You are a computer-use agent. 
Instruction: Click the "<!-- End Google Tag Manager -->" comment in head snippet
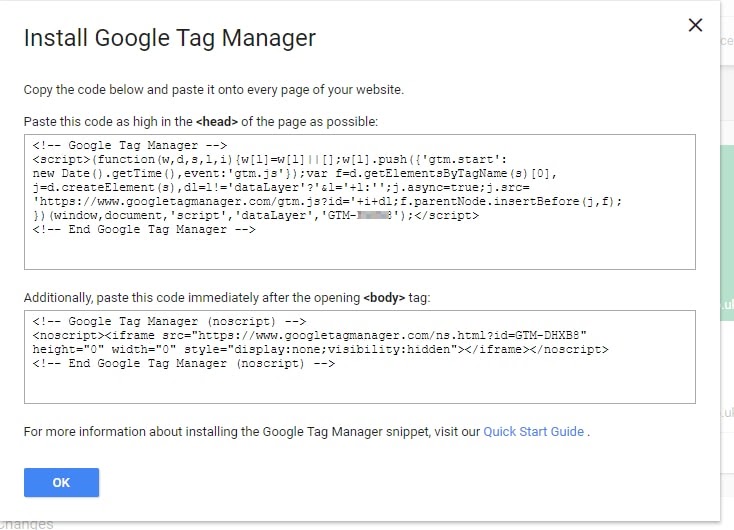pyautogui.click(x=144, y=229)
